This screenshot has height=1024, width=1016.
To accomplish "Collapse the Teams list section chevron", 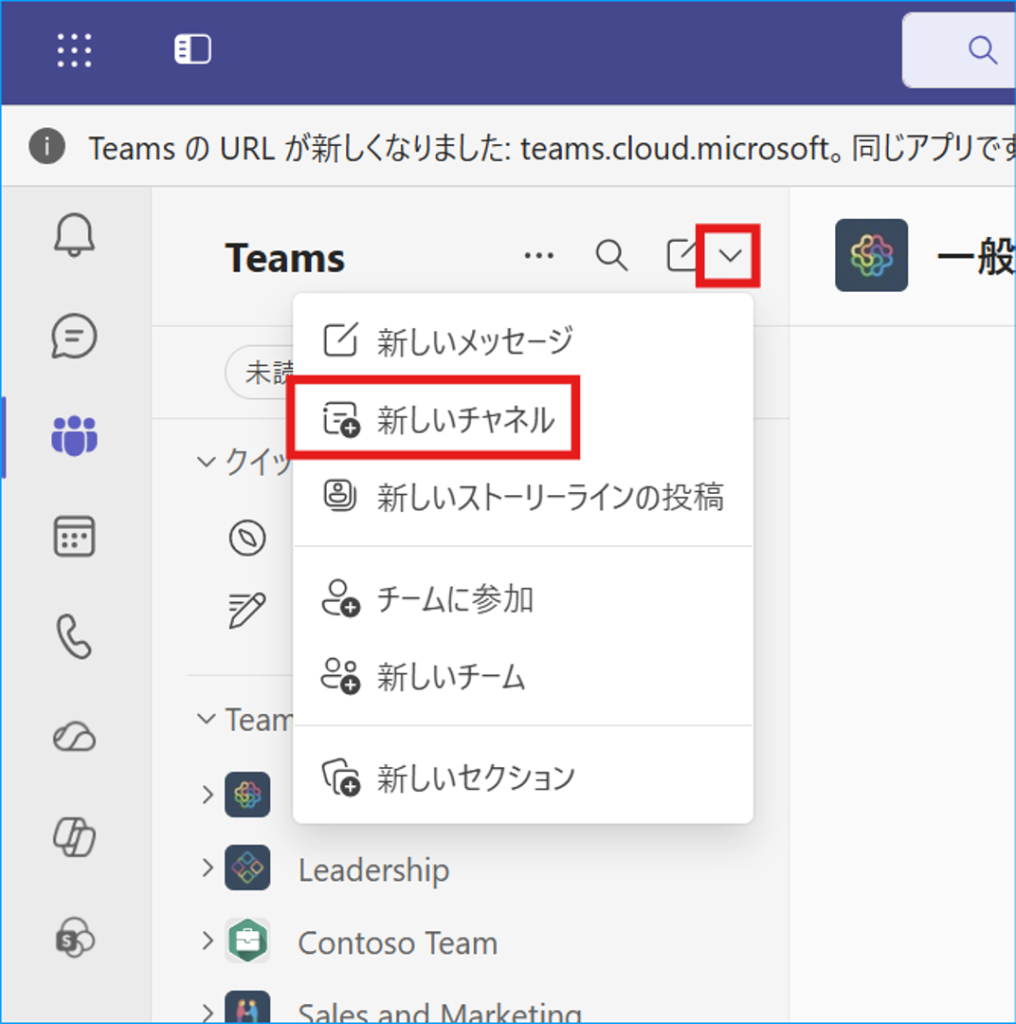I will point(206,719).
